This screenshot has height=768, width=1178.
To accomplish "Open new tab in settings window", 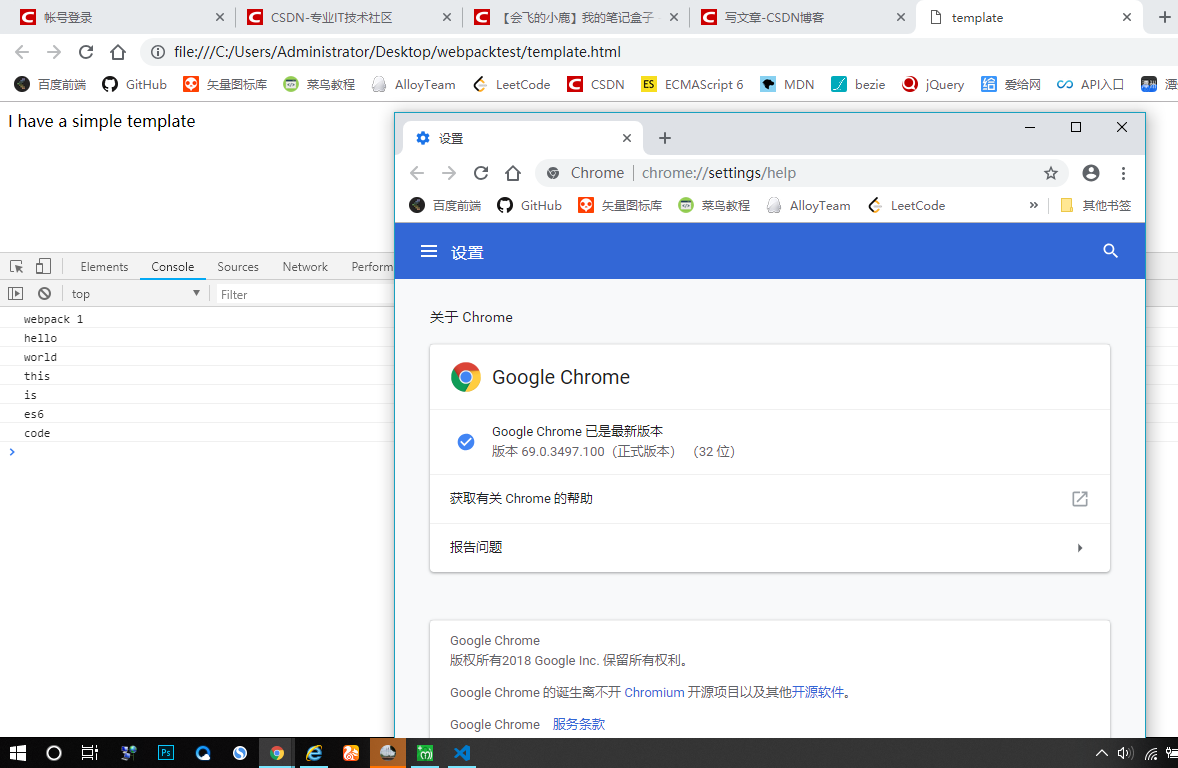I will tap(665, 138).
